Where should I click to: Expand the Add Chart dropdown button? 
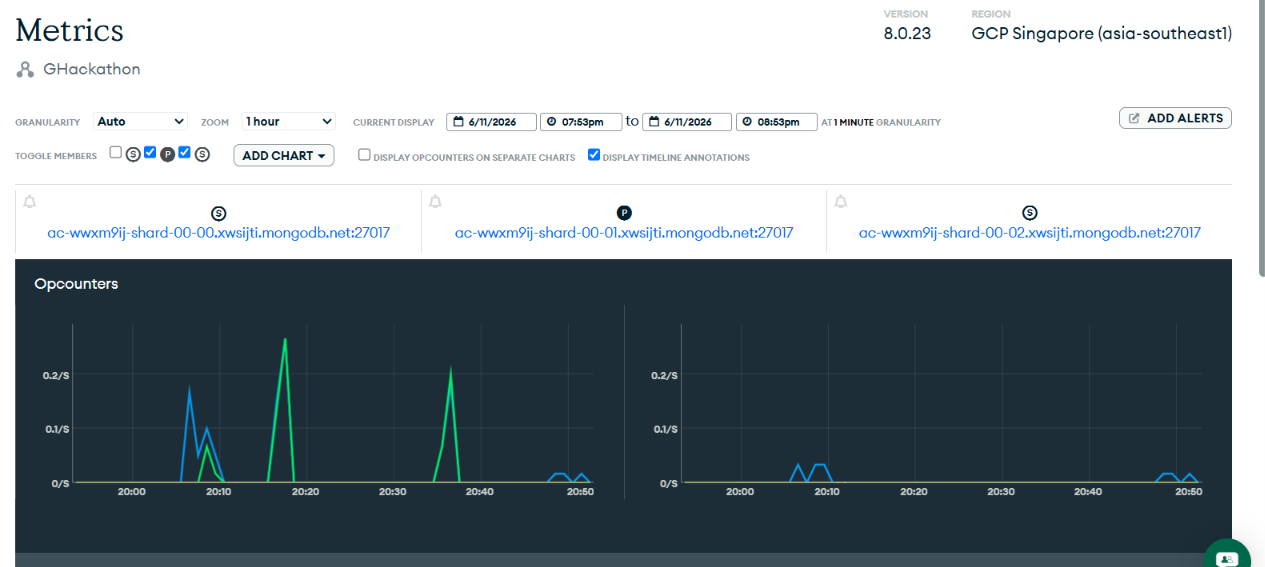(284, 156)
